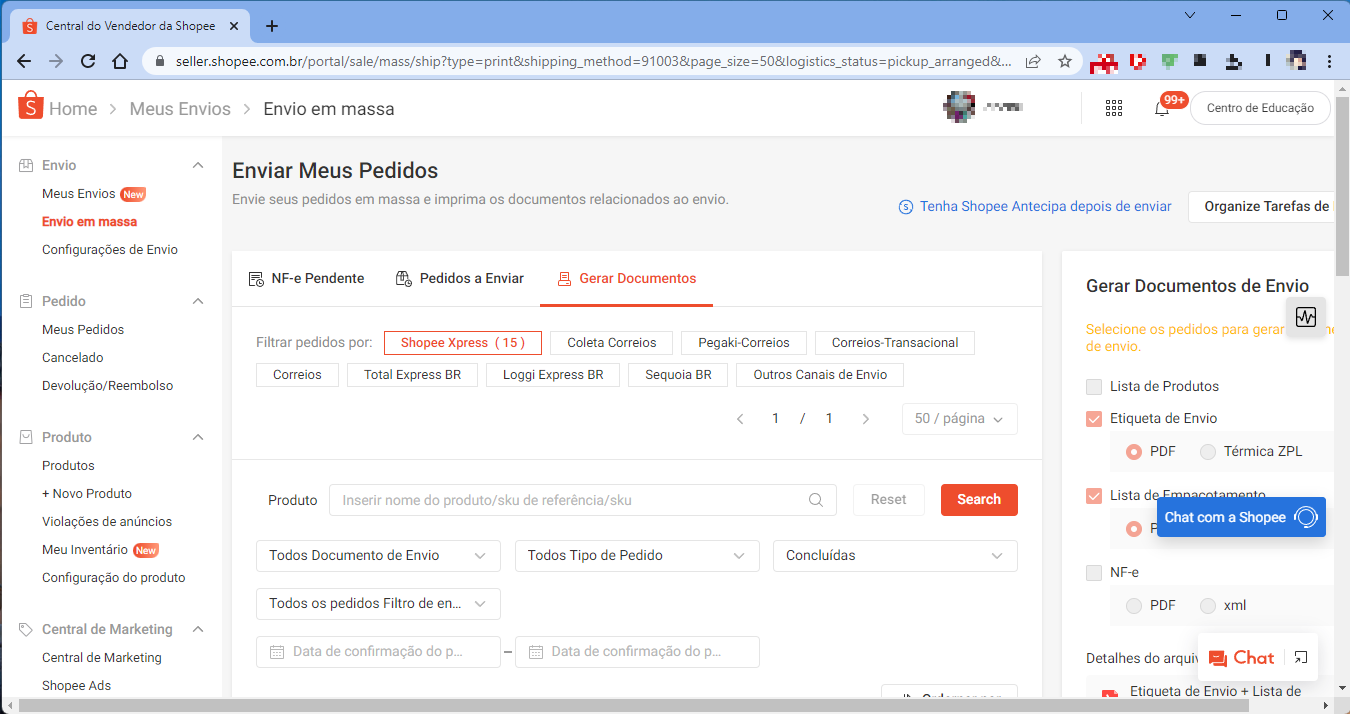
Task: Switch to the NF-e Pendente tab
Action: coord(306,279)
